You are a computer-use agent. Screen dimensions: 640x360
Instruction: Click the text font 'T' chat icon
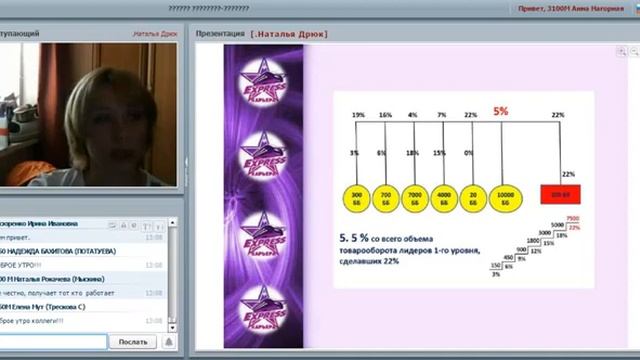[x=147, y=226]
